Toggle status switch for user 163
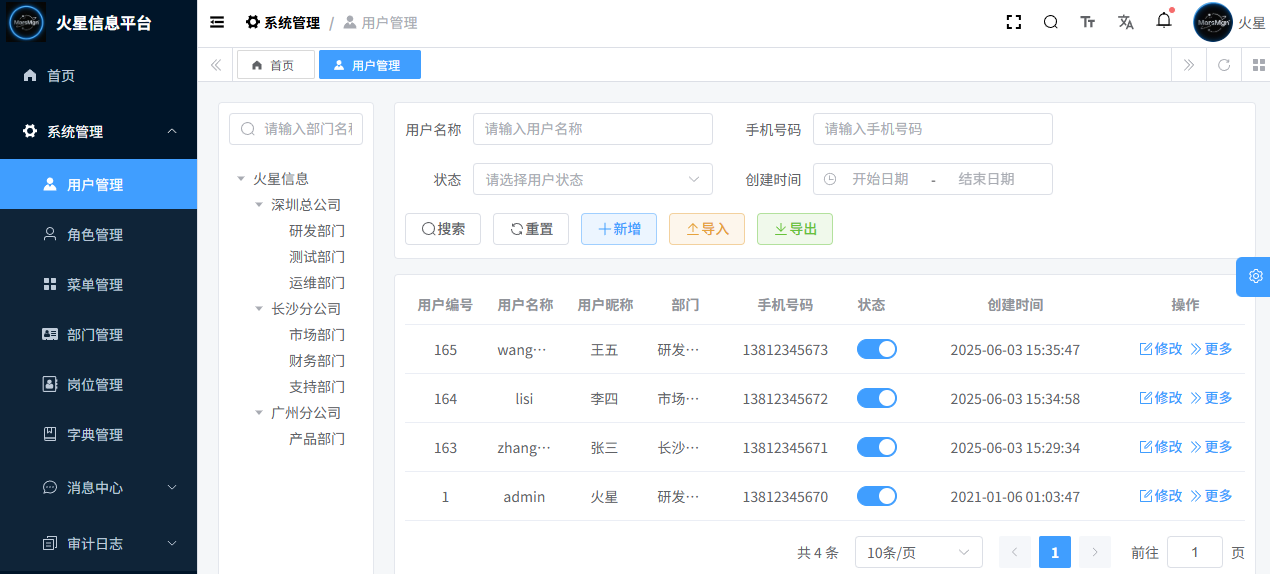The height and width of the screenshot is (574, 1270). pyautogui.click(x=877, y=447)
